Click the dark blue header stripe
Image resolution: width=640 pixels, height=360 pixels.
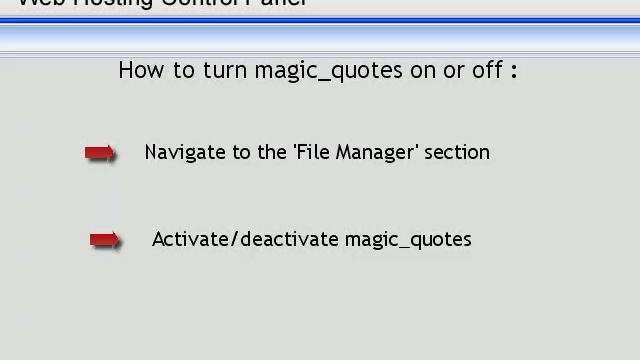(320, 20)
